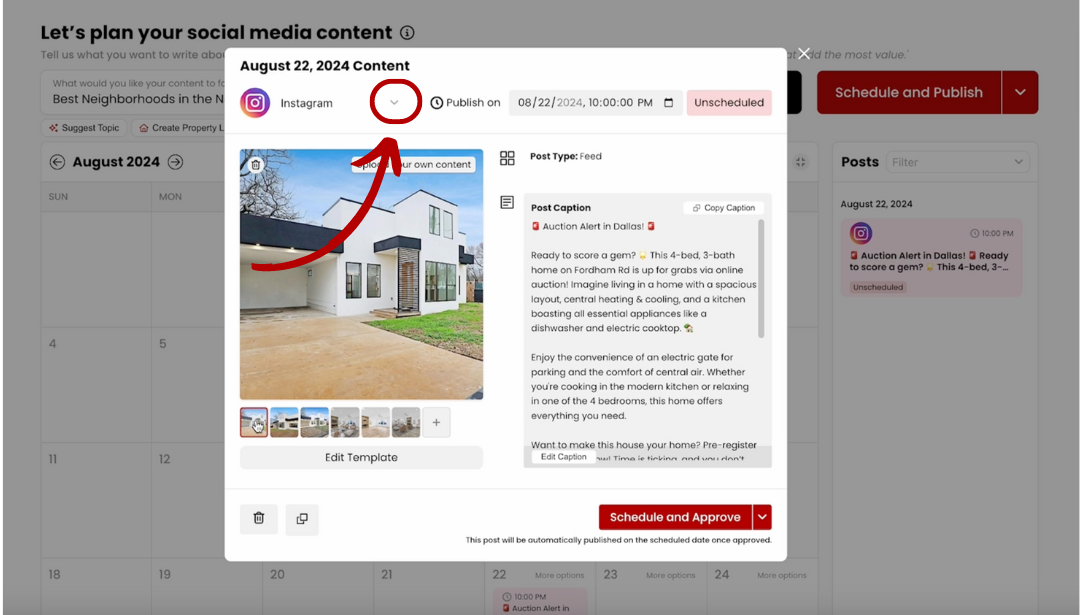Screen dimensions: 1080x615
Task: Select the third house thumbnail
Action: 315,422
